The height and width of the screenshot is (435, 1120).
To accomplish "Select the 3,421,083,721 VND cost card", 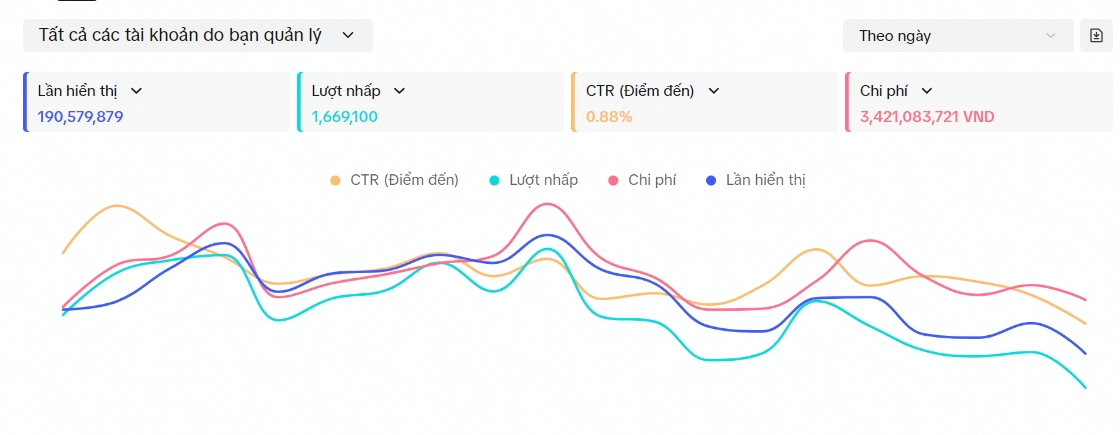I will click(x=979, y=102).
